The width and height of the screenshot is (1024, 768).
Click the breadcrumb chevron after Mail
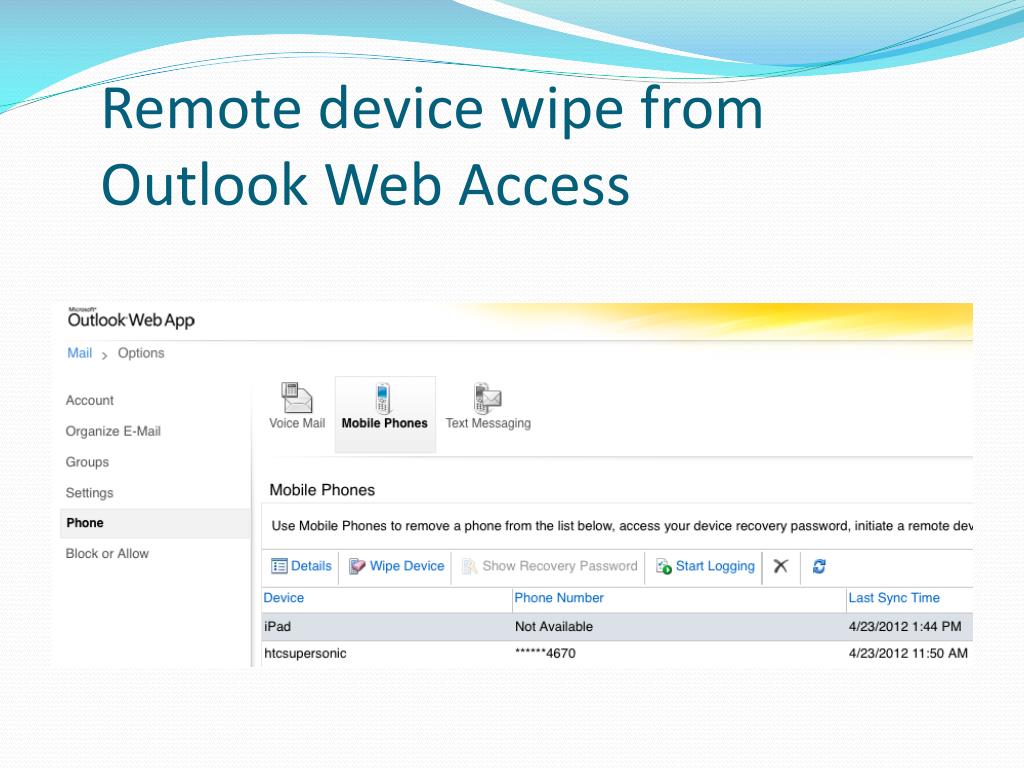click(104, 355)
